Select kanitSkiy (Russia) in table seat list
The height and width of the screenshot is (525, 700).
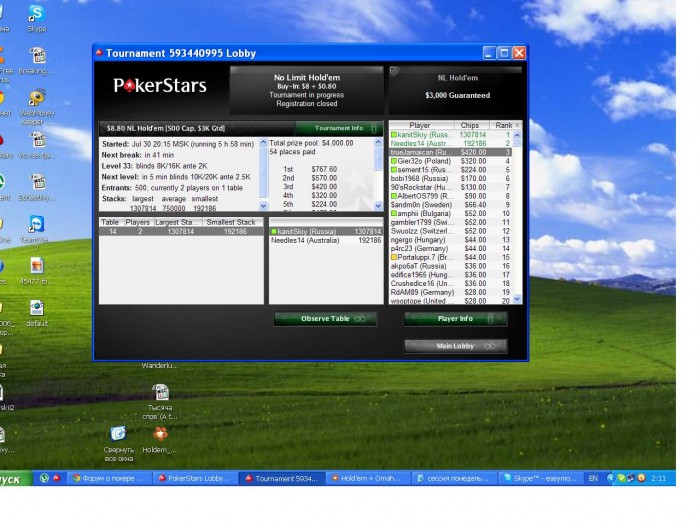coord(326,231)
